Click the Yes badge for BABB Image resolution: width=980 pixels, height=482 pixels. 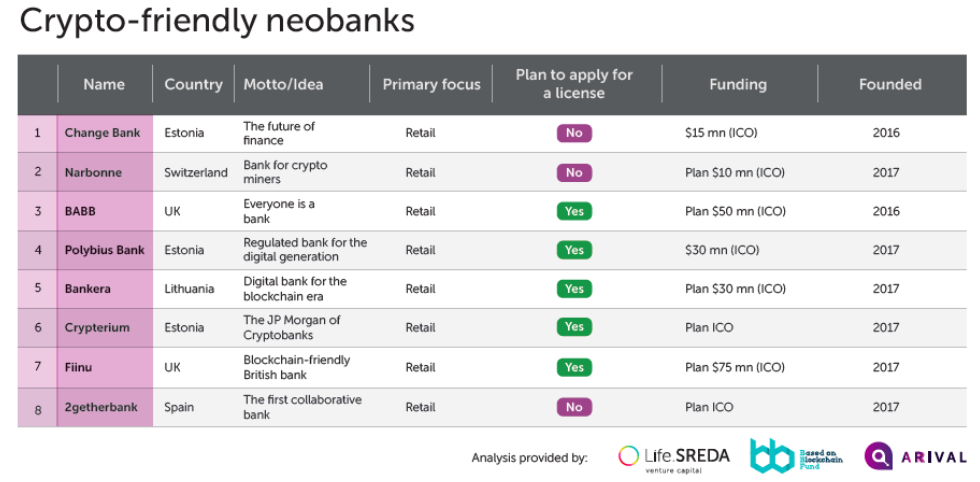[x=574, y=211]
